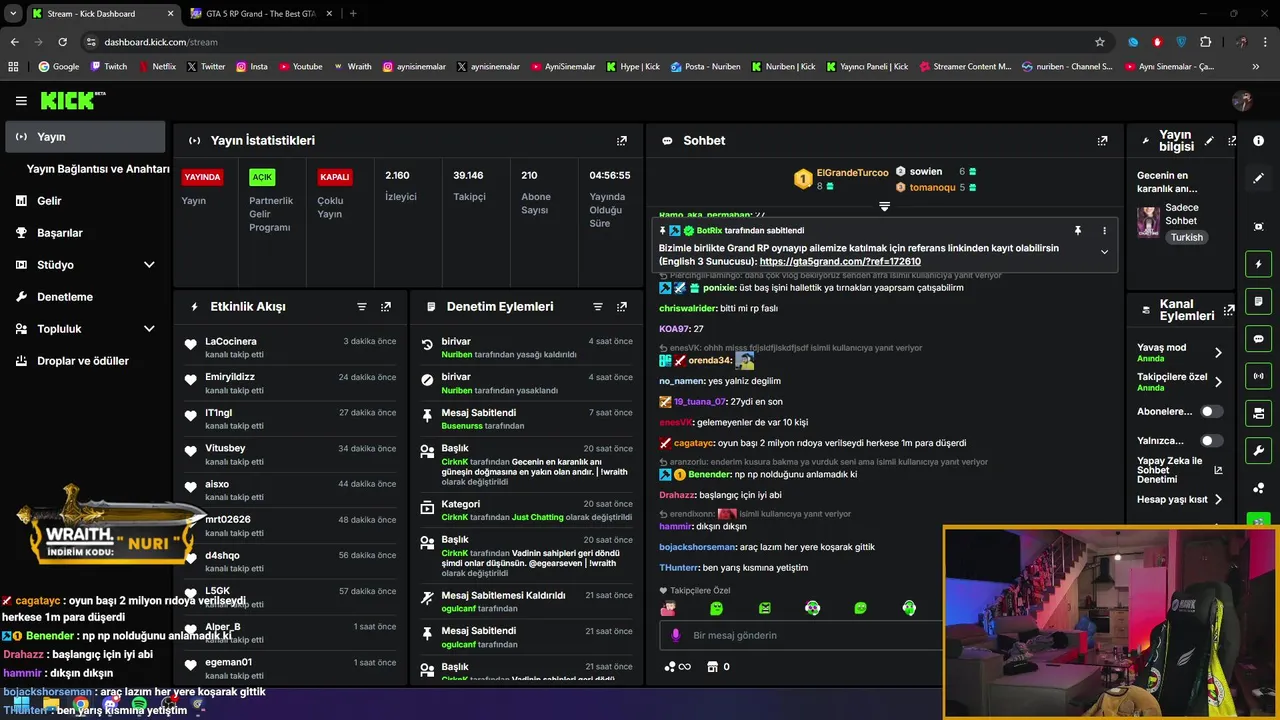This screenshot has width=1280, height=720.
Task: Click the Turkish language tag
Action: pos(1187,238)
